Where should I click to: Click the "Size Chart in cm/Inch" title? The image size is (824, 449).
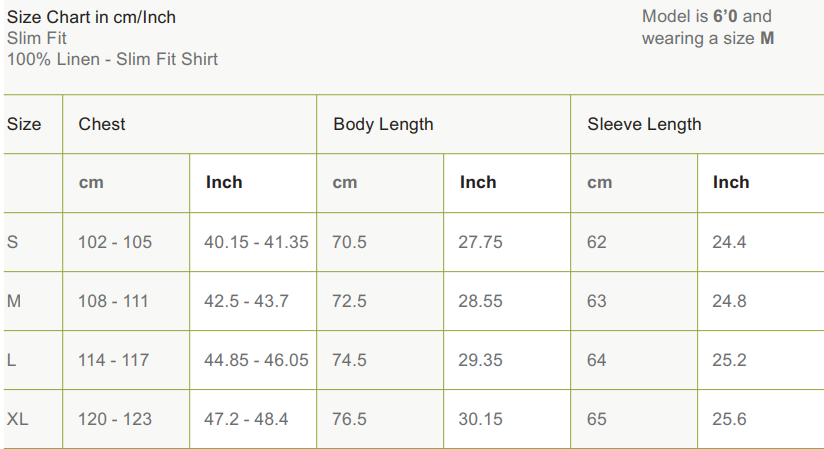point(91,17)
